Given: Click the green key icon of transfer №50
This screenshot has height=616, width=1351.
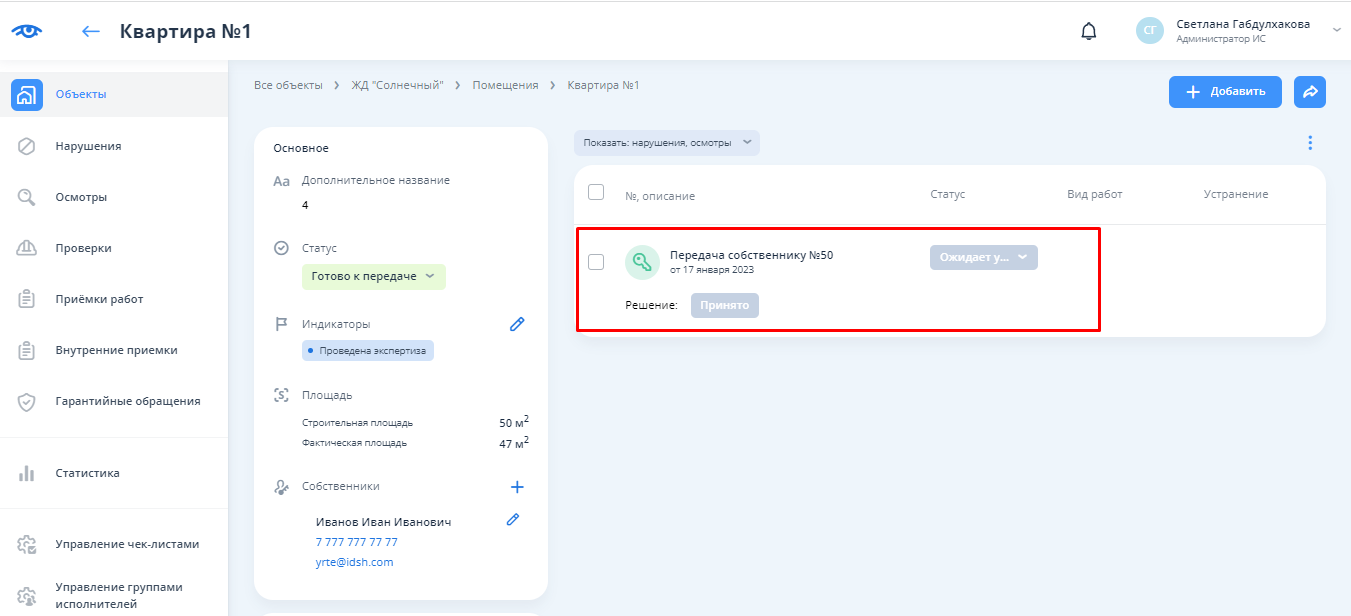Looking at the screenshot, I should (642, 262).
